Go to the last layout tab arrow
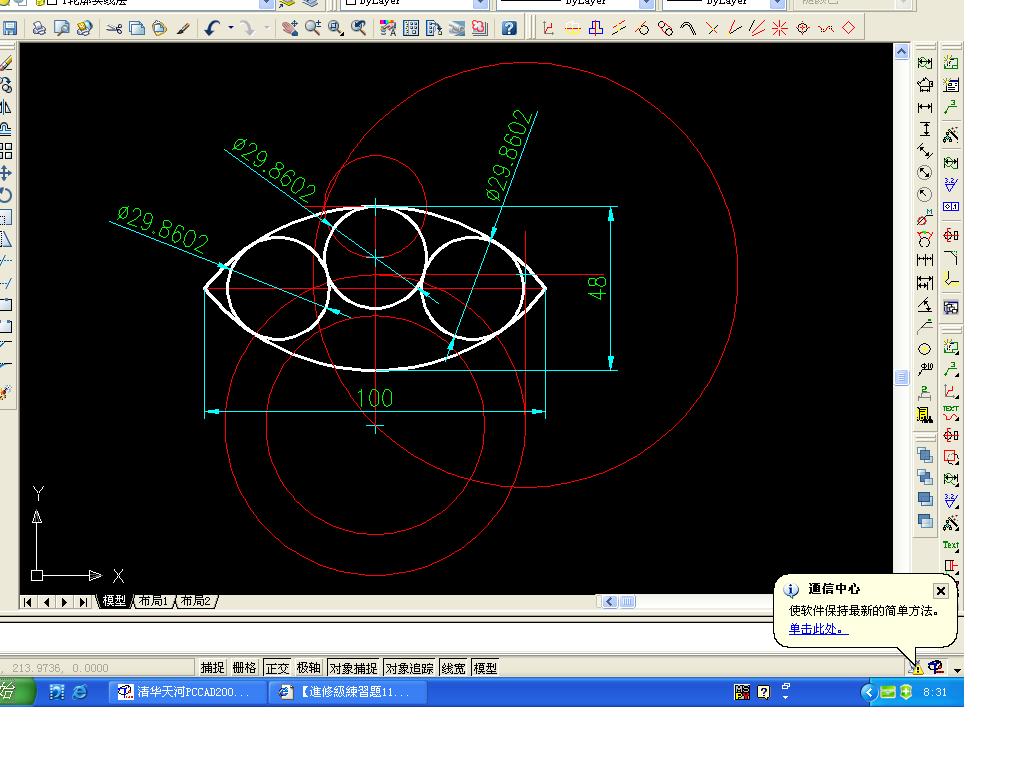Image resolution: width=1024 pixels, height=768 pixels. [84, 601]
